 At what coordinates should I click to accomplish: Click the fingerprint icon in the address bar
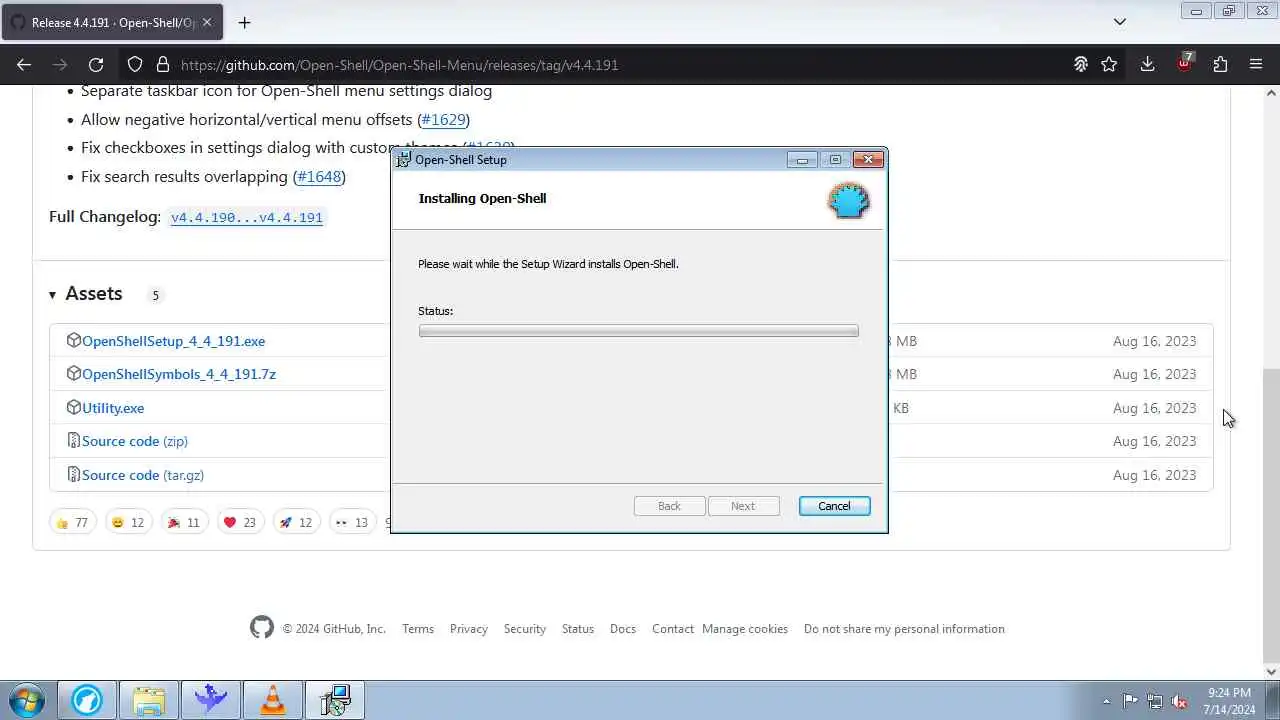click(x=1081, y=64)
